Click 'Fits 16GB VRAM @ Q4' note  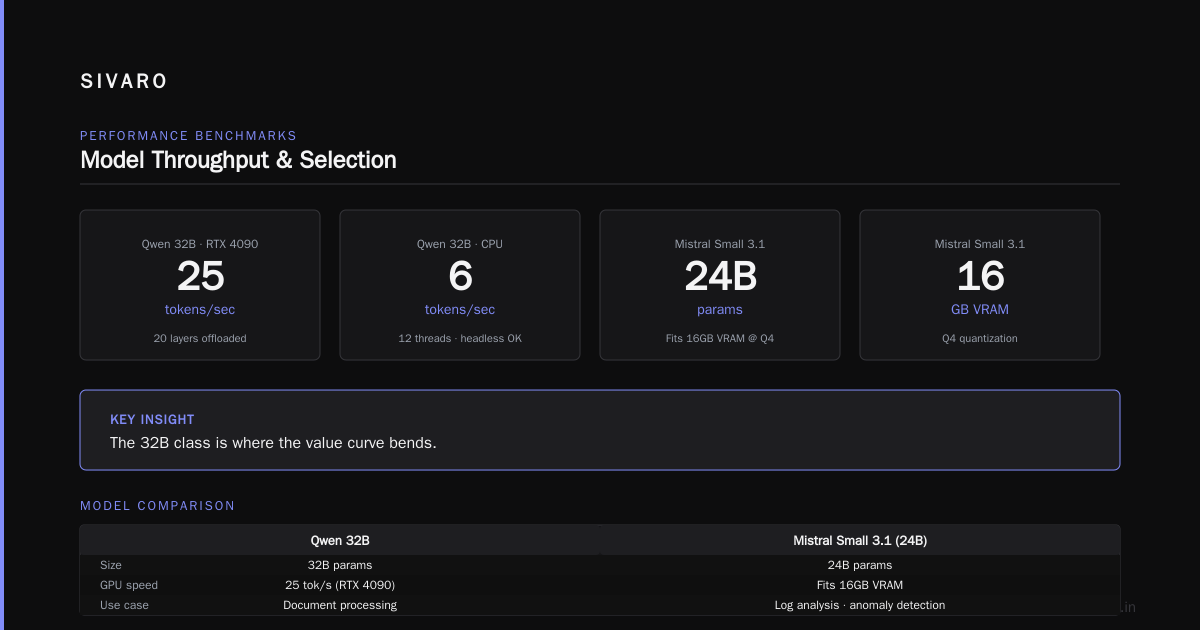tap(720, 338)
